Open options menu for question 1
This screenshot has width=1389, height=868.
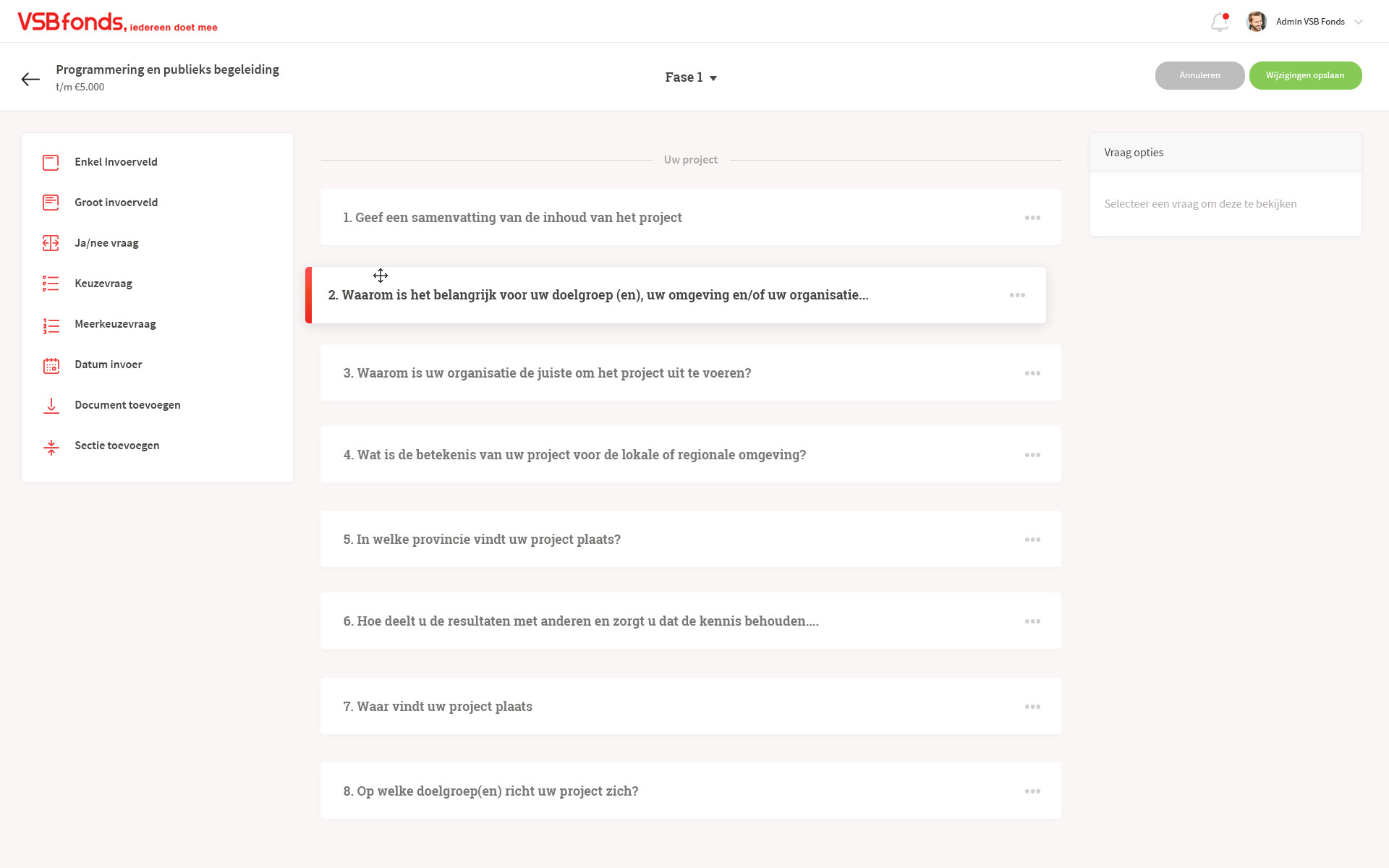click(1032, 218)
